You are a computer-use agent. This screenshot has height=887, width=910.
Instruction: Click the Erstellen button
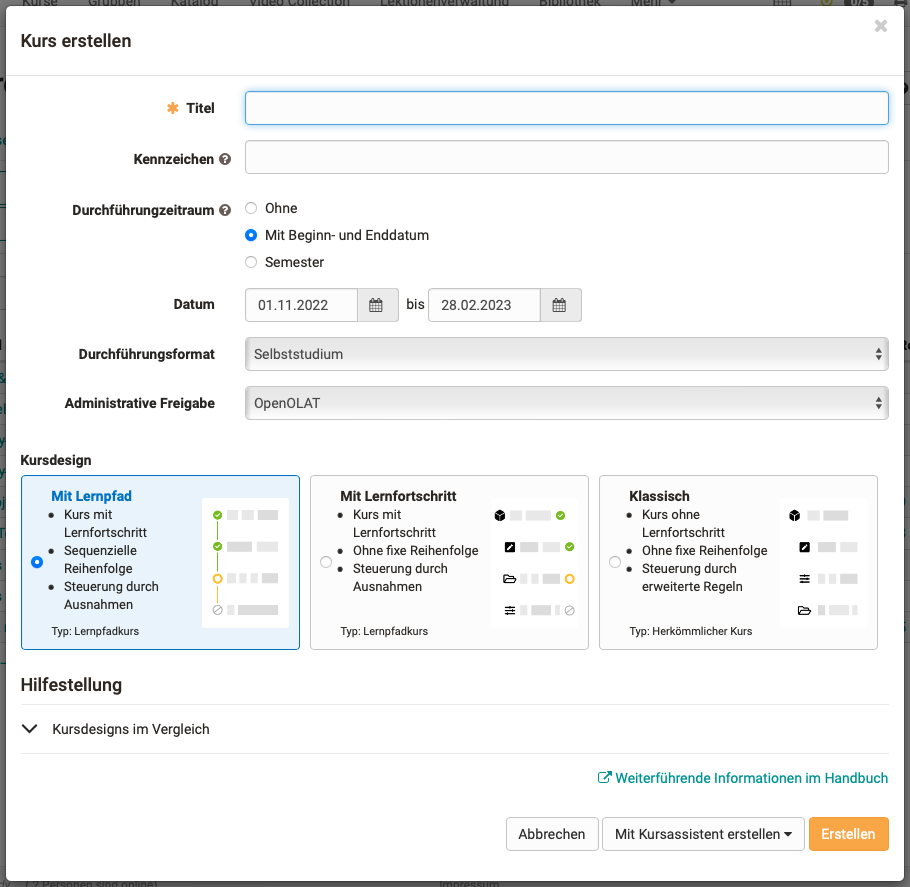(x=848, y=833)
